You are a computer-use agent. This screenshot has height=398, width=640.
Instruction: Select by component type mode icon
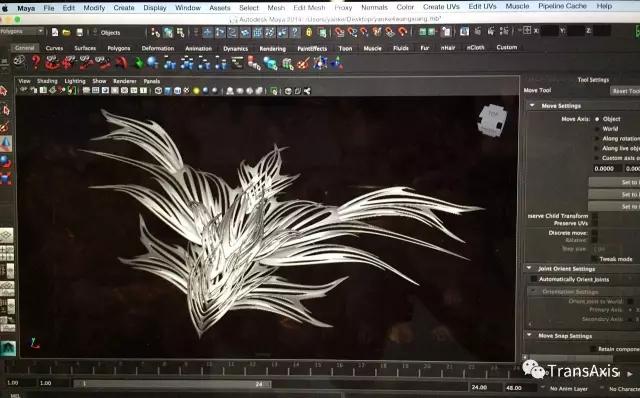coord(180,32)
